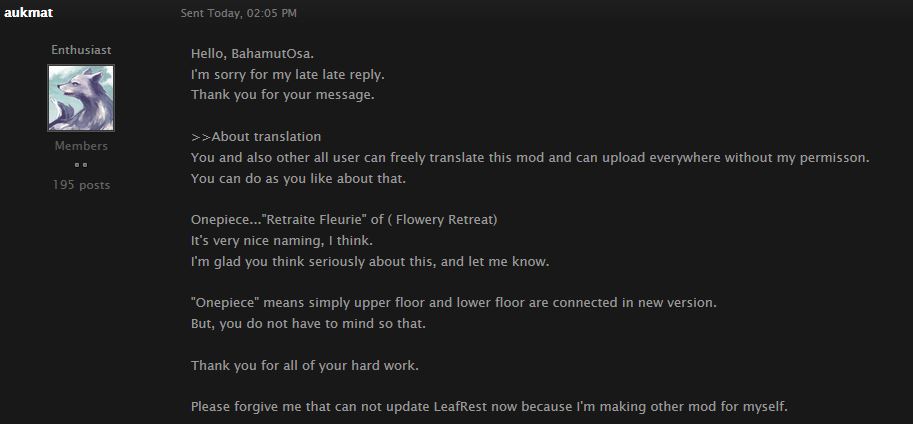Click the Sent Today 02:05 PM timestamp

[x=238, y=14]
